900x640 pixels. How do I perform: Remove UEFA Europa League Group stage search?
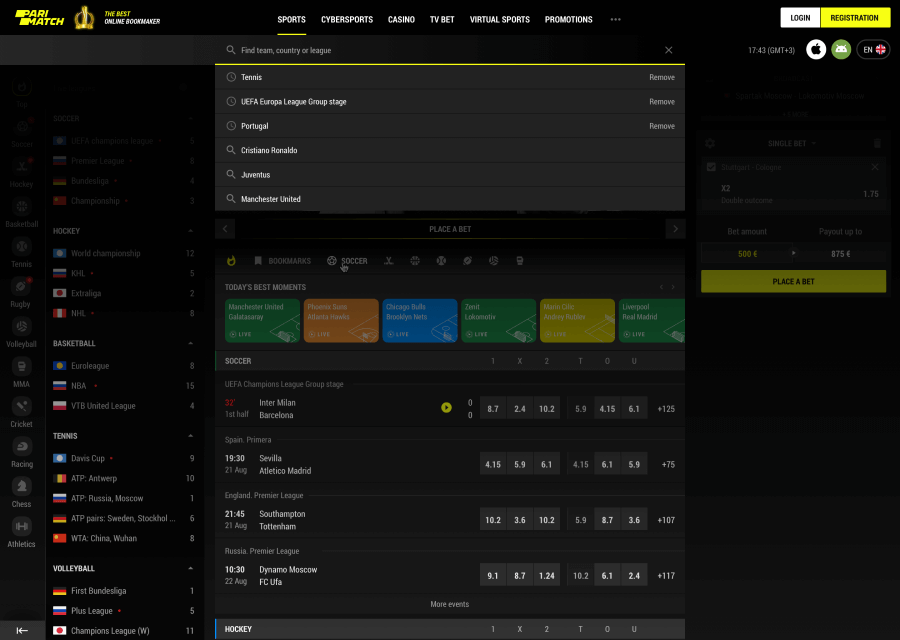coord(662,102)
